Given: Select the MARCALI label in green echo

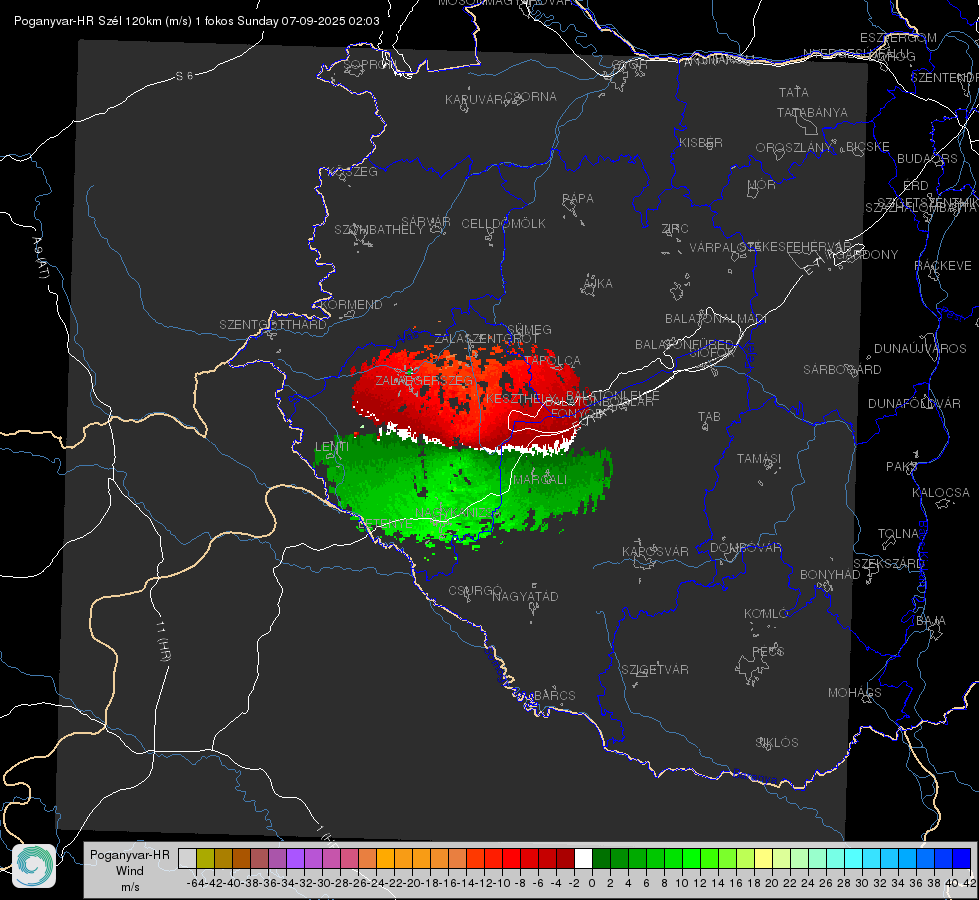Looking at the screenshot, I should pyautogui.click(x=540, y=480).
